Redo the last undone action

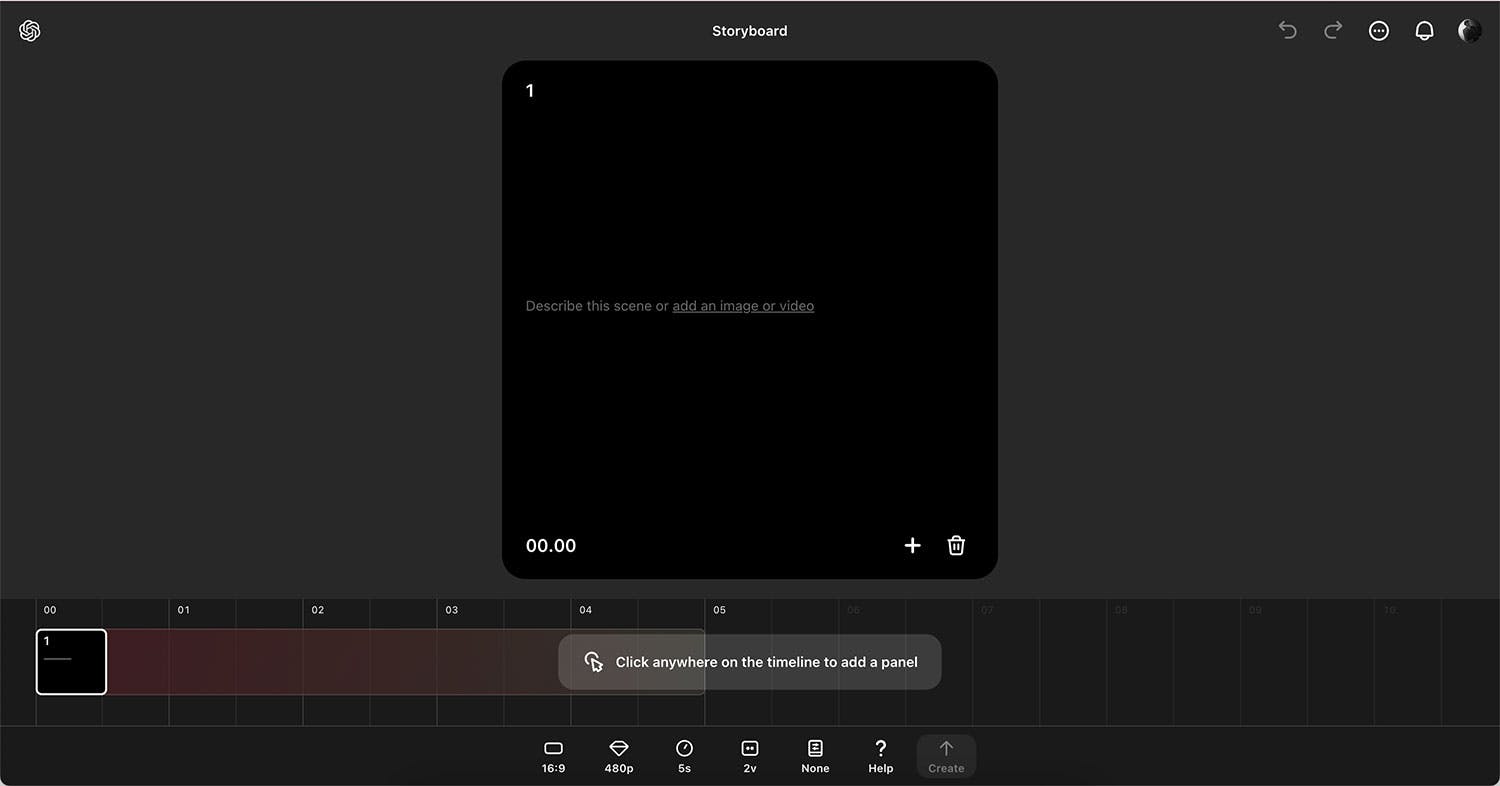(x=1333, y=30)
